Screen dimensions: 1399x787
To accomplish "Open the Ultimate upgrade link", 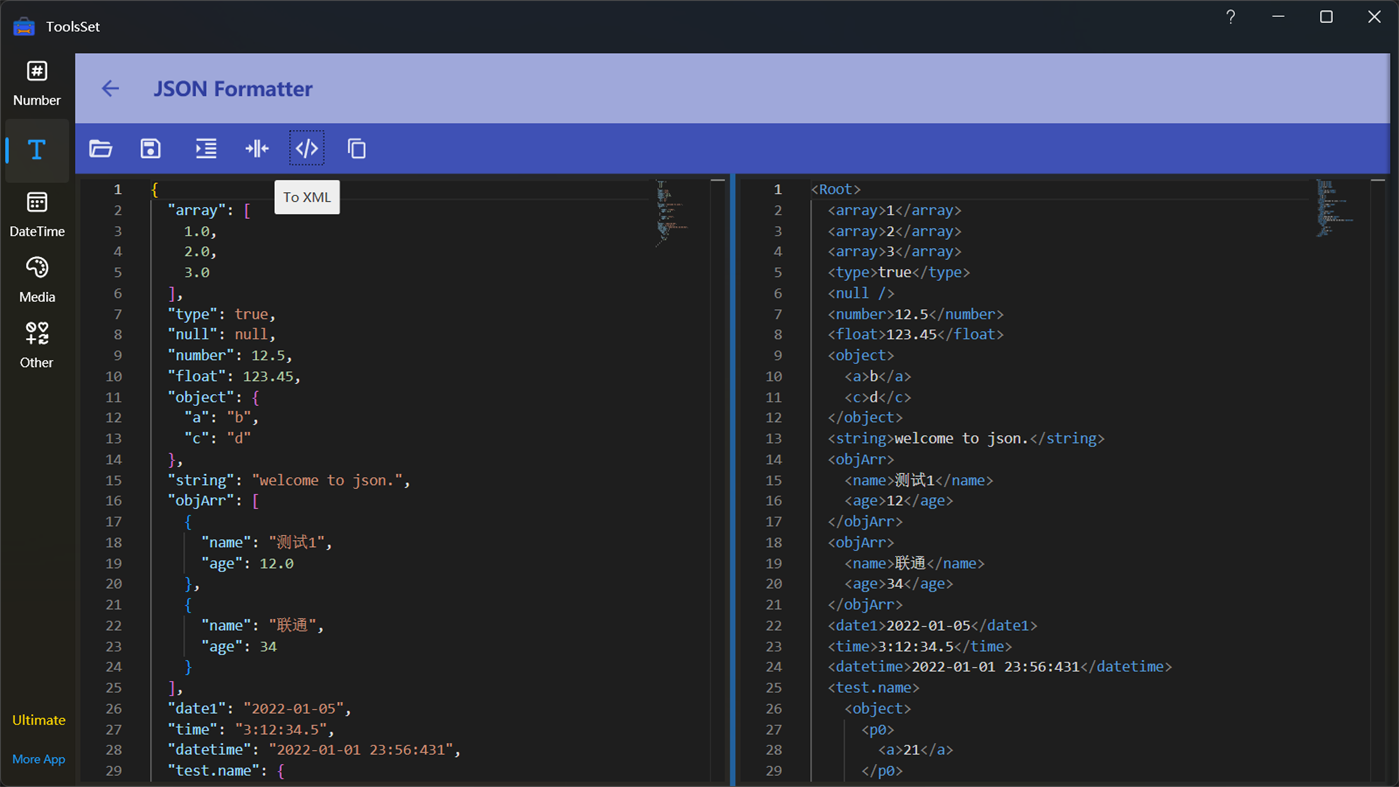I will click(x=39, y=720).
